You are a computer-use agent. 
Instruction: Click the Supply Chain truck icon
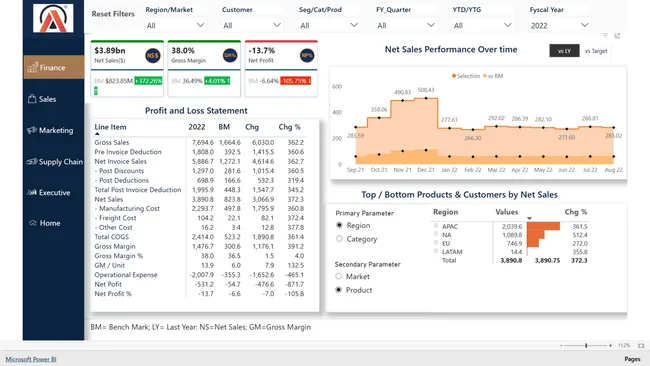pyautogui.click(x=32, y=161)
